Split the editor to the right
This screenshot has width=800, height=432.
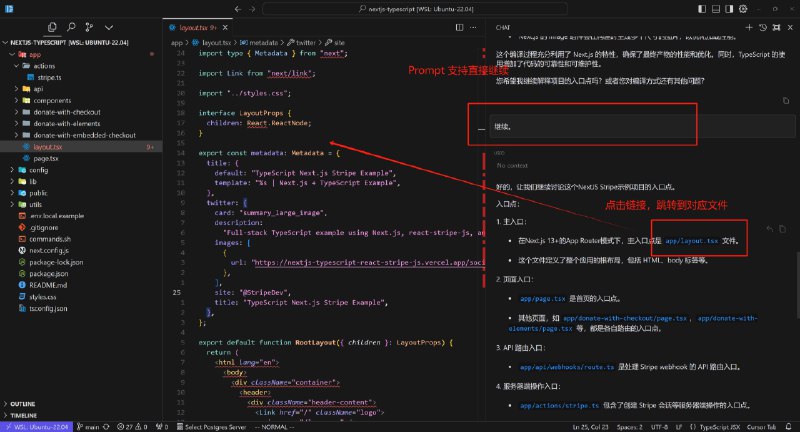point(459,28)
